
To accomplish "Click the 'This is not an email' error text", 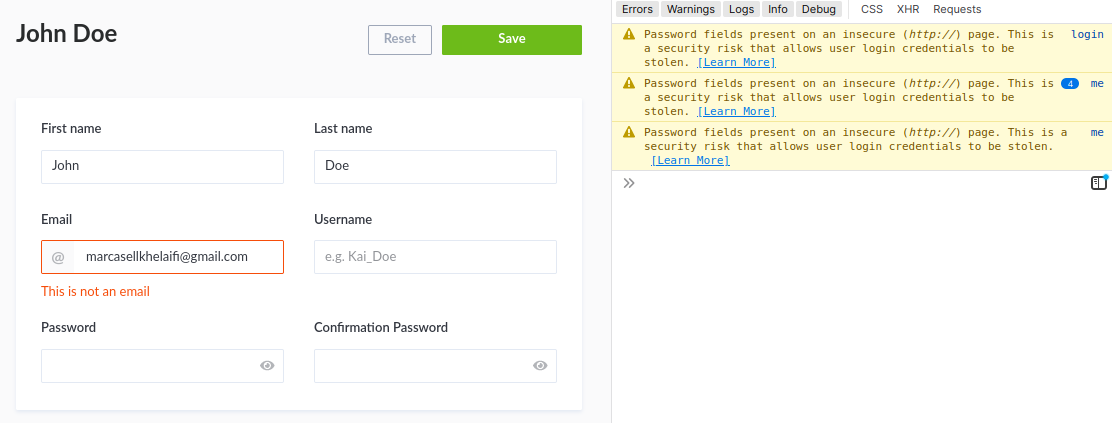I will [96, 292].
